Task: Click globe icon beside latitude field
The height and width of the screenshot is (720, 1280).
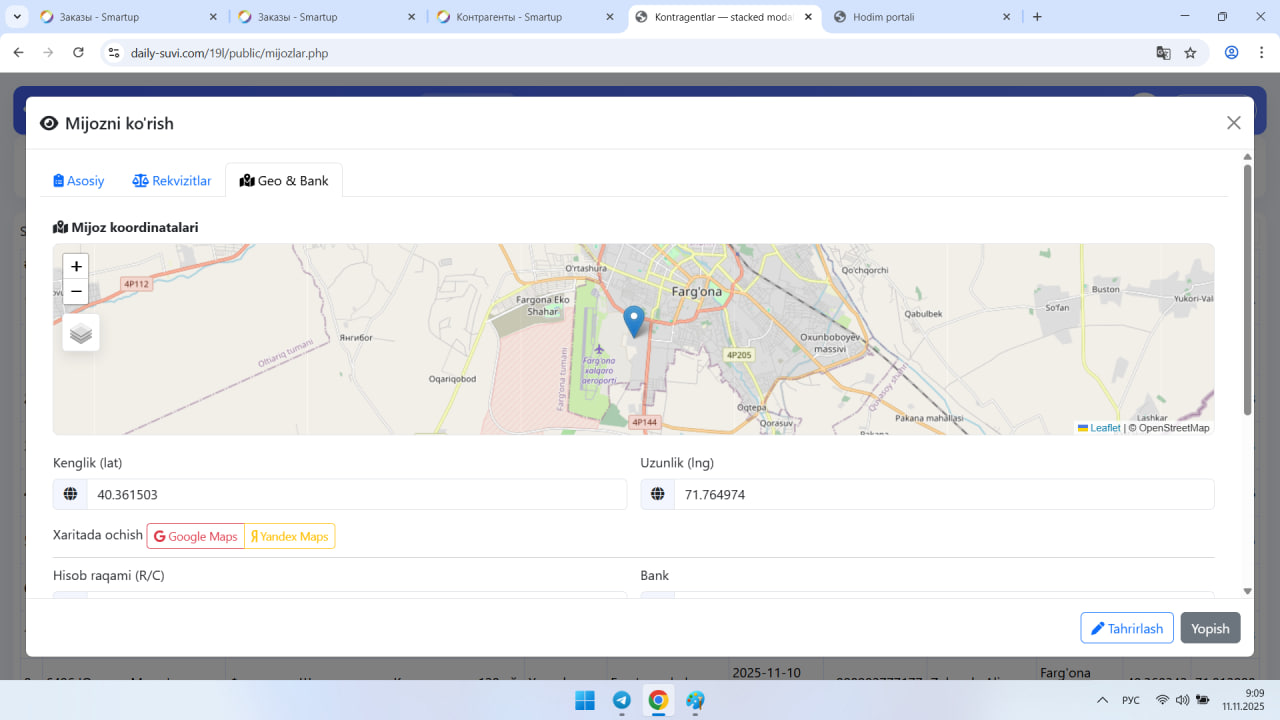Action: [x=70, y=494]
